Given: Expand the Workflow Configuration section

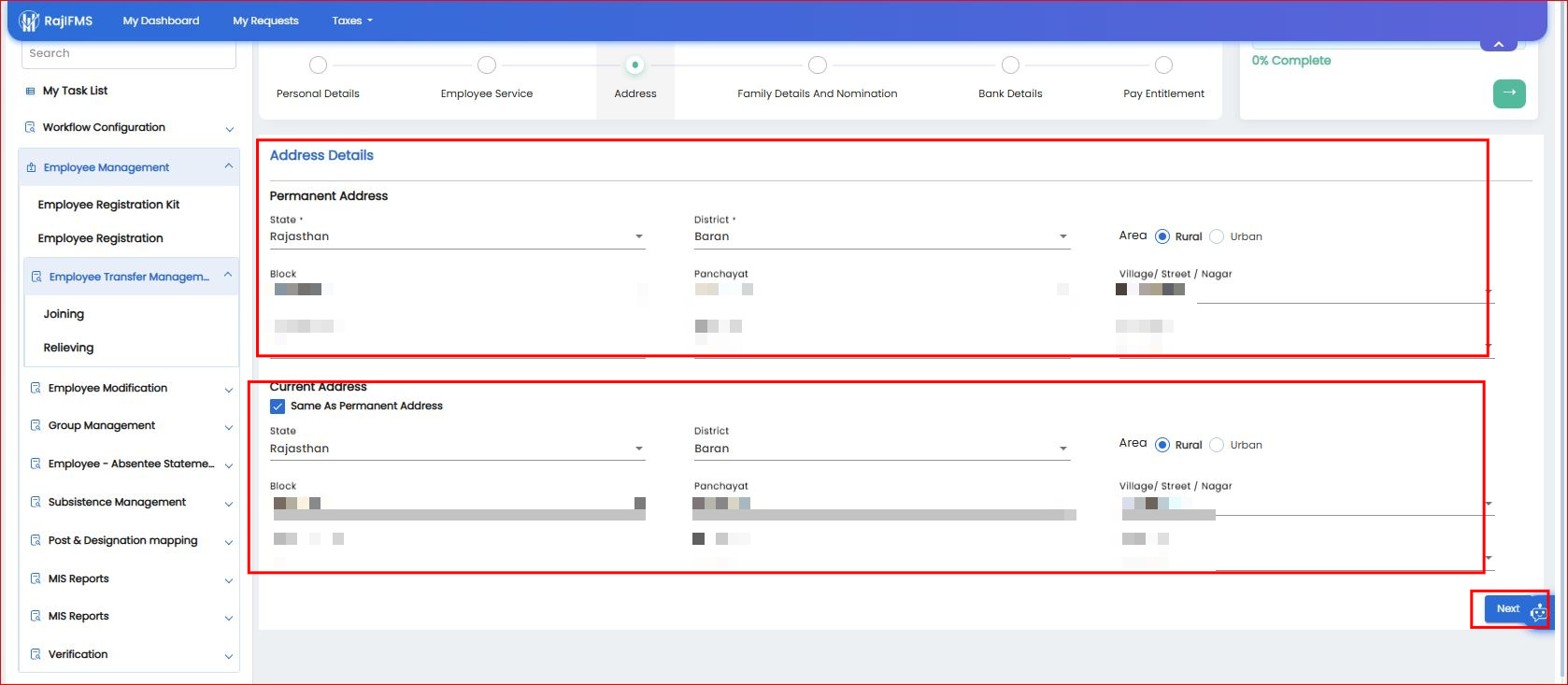Looking at the screenshot, I should (229, 129).
